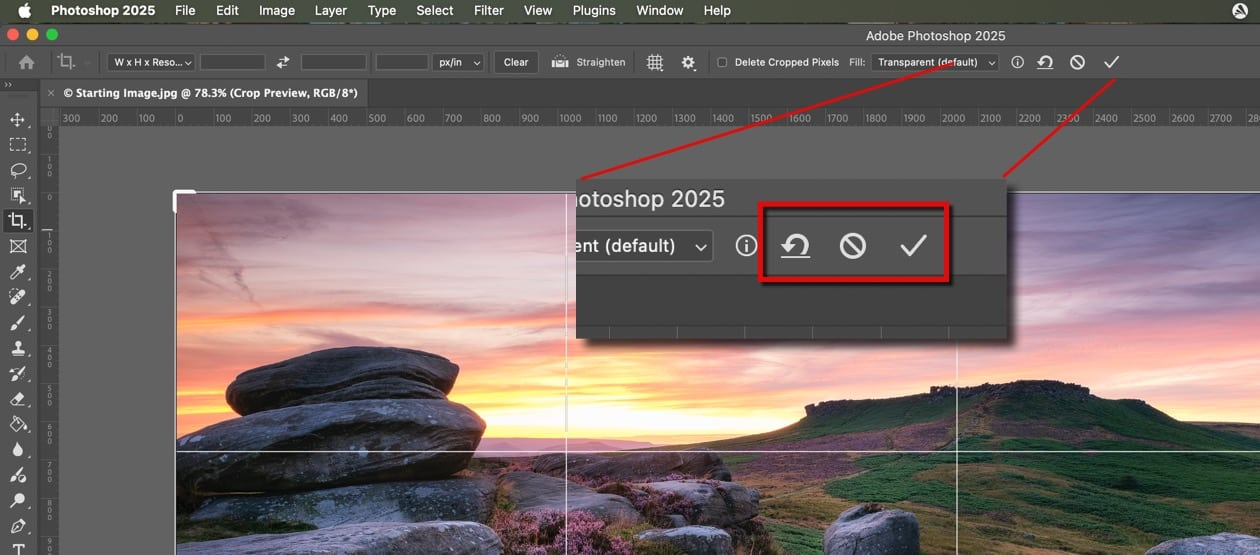The image size is (1260, 555).
Task: Open the Type menu
Action: click(x=382, y=11)
